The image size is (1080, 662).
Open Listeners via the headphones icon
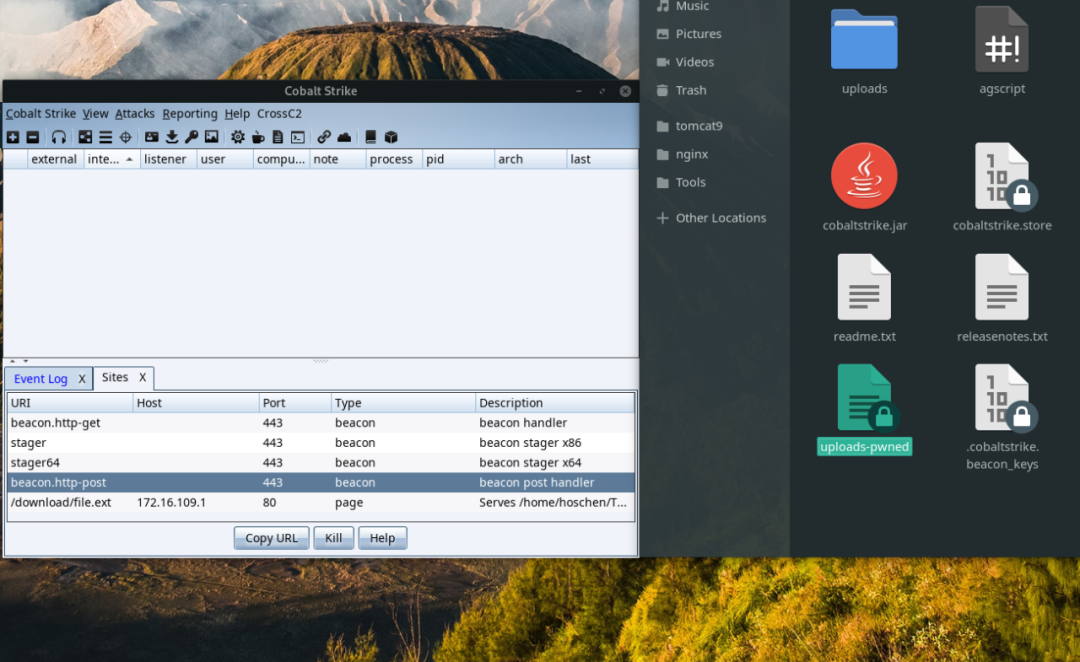coord(59,137)
